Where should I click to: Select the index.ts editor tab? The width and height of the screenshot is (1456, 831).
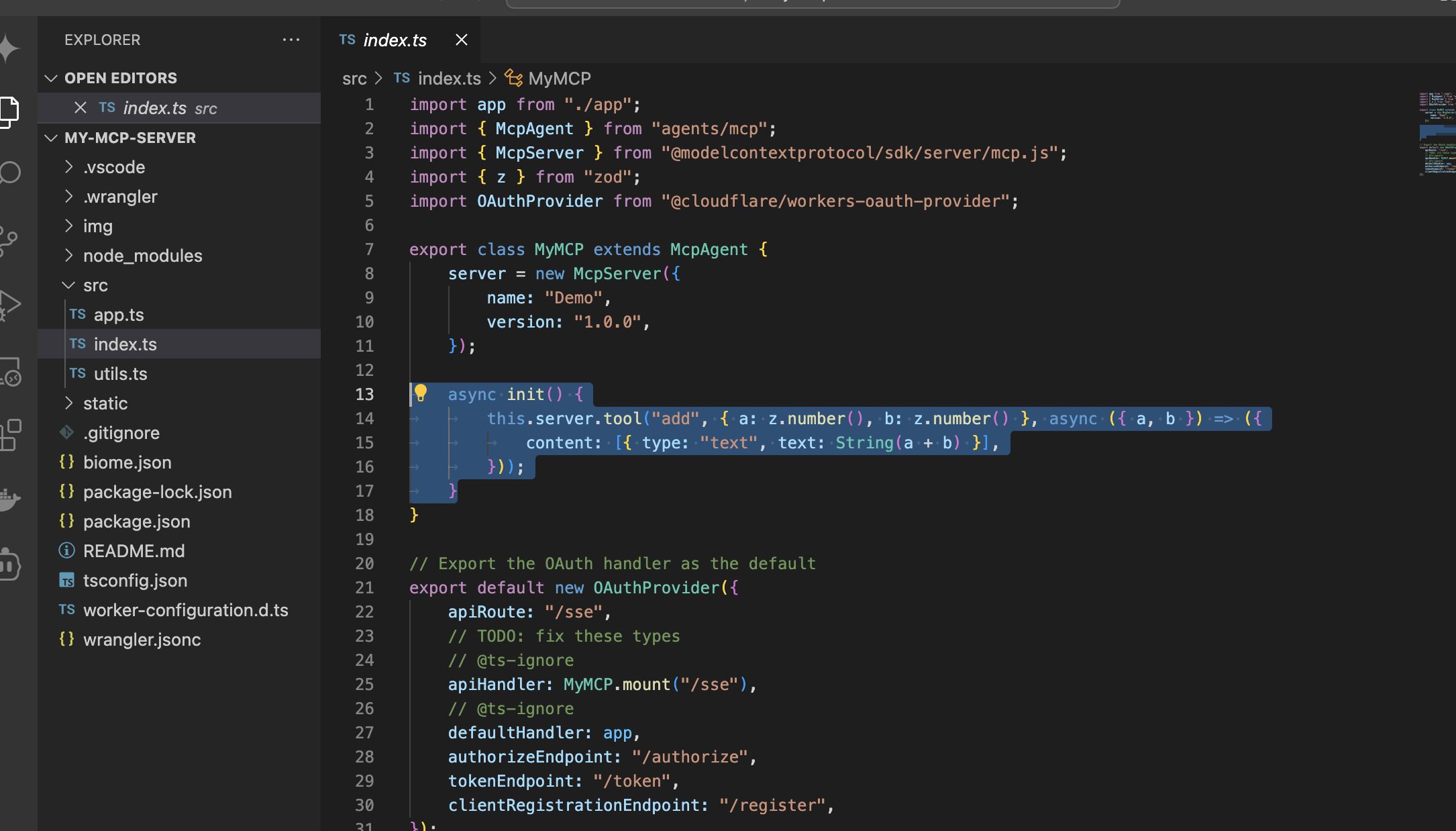click(x=395, y=40)
